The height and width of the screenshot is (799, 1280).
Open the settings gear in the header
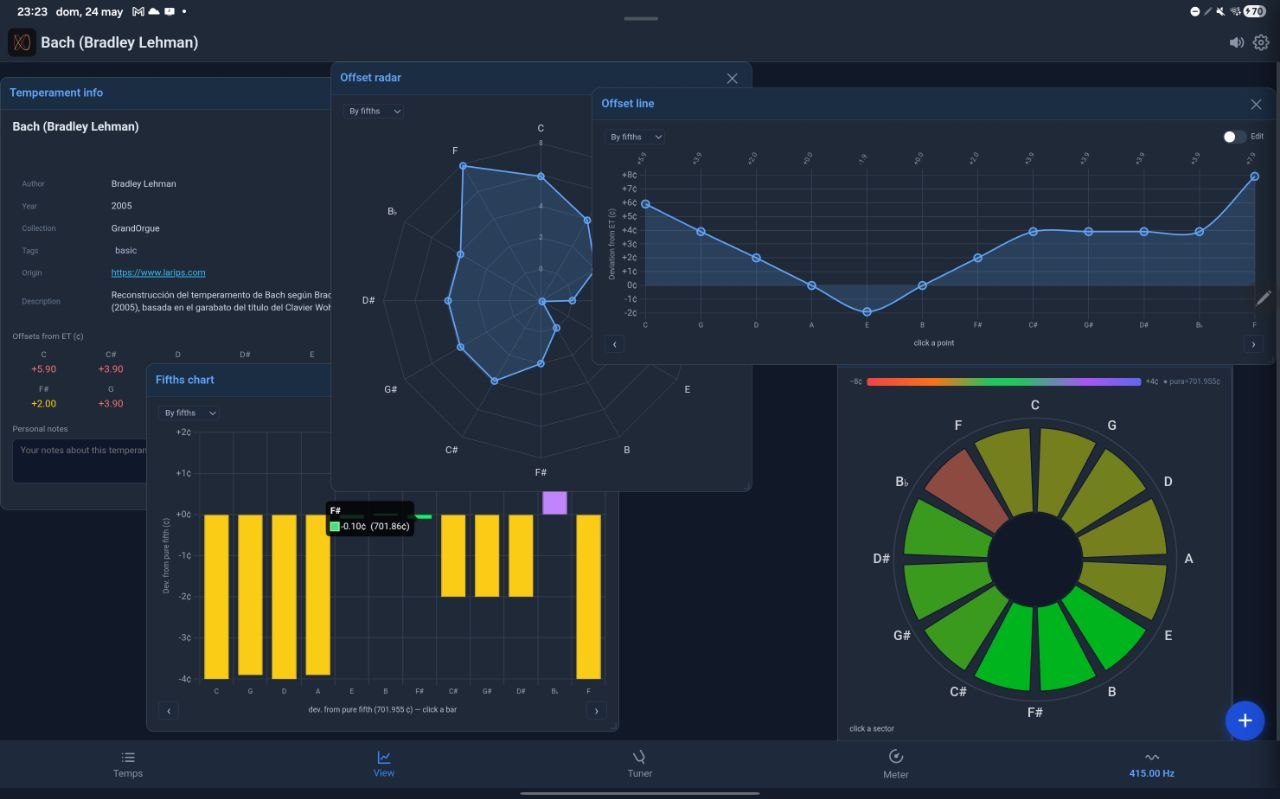(x=1261, y=43)
